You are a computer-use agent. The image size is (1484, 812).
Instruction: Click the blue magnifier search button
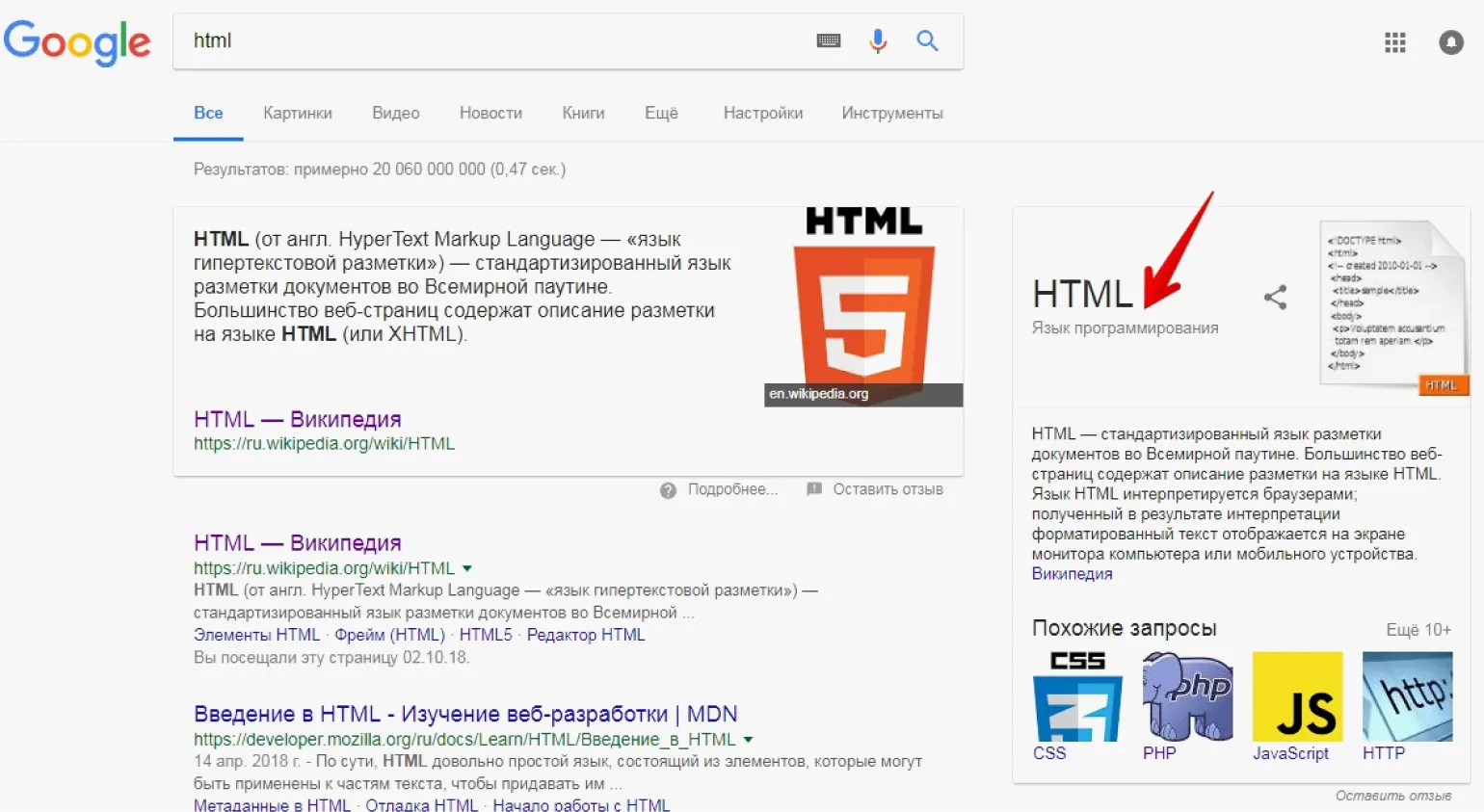tap(927, 40)
